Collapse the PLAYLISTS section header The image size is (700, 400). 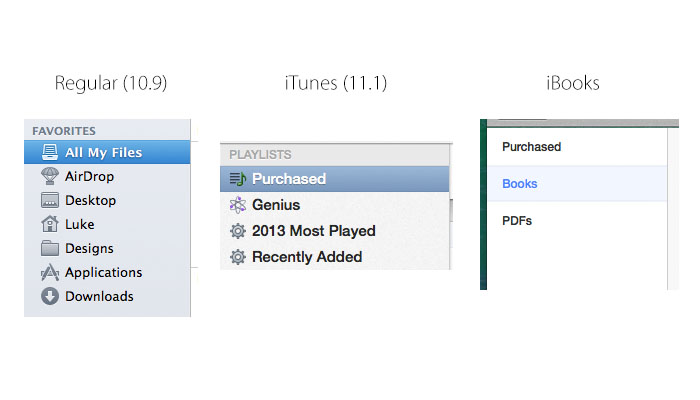point(260,154)
